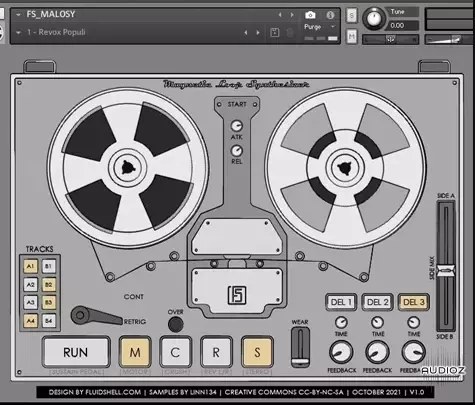Open the instrument info icon
Image resolution: width=475 pixels, height=405 pixels.
330,15
